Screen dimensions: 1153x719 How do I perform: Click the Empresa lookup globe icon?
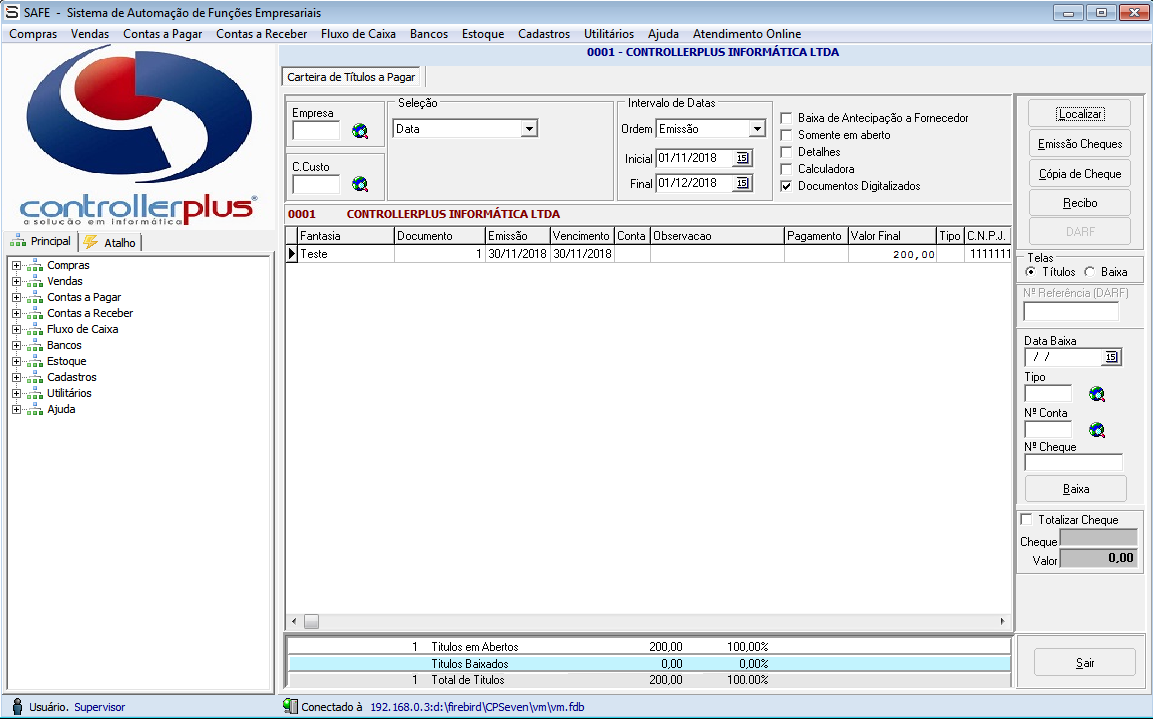[x=360, y=131]
